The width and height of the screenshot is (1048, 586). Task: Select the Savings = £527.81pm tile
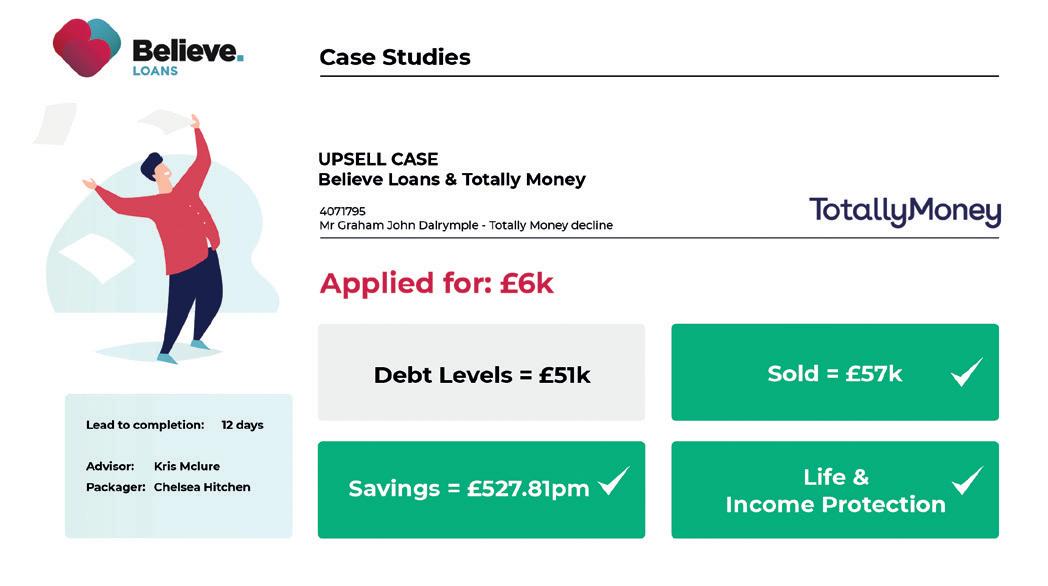(481, 489)
